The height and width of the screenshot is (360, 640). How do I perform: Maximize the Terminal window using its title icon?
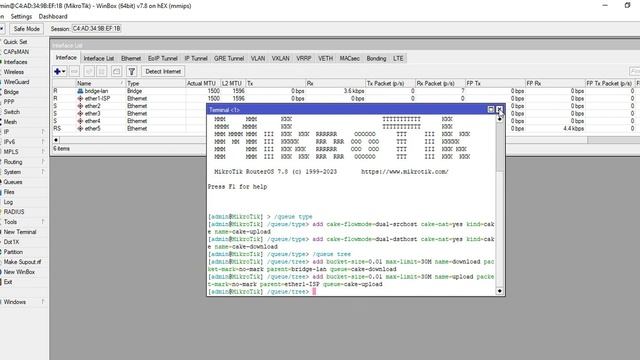pos(491,109)
